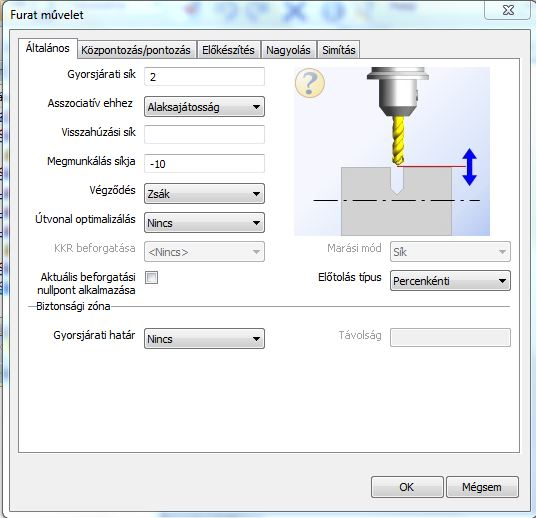Confirm with the OK button
Viewport: 537px width, 519px height.
click(x=407, y=487)
